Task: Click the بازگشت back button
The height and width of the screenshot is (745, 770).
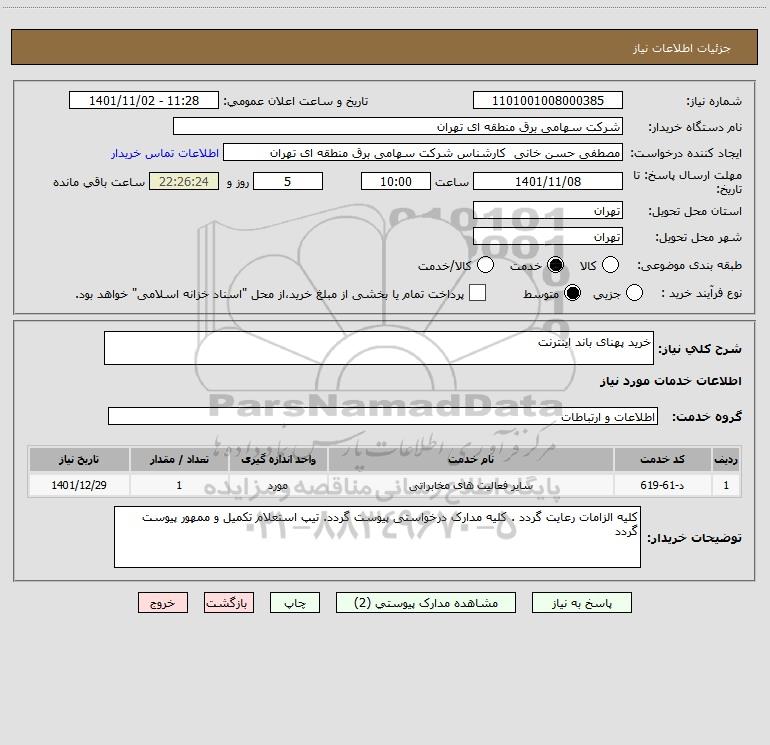Action: pyautogui.click(x=229, y=603)
